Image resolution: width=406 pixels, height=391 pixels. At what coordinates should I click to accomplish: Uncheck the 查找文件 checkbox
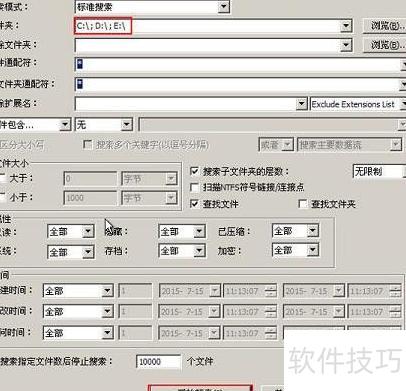[x=194, y=203]
